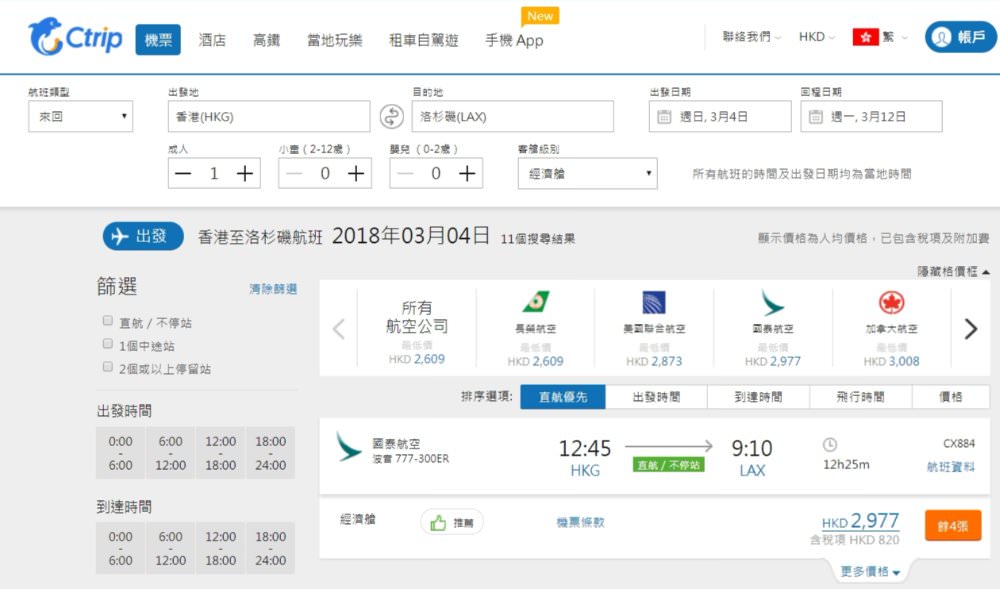Open the cabin class 經濟艙 dropdown
The width and height of the screenshot is (1000, 589).
(587, 173)
